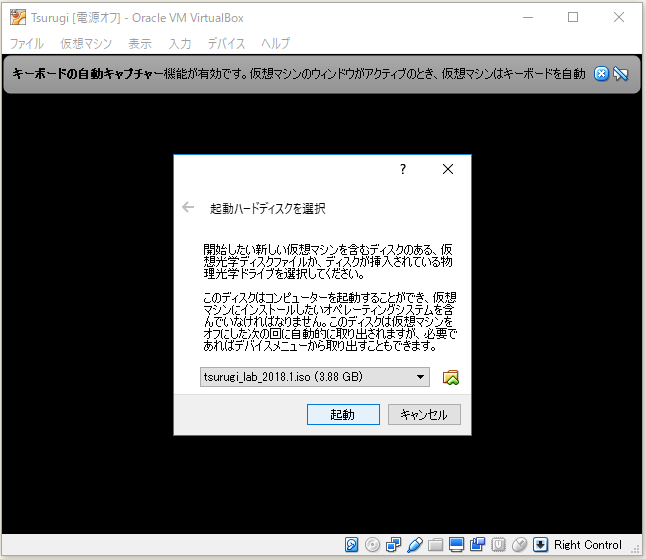The image size is (646, 559).
Task: Click the keyboard auto-capture notification text
Action: pos(299,74)
